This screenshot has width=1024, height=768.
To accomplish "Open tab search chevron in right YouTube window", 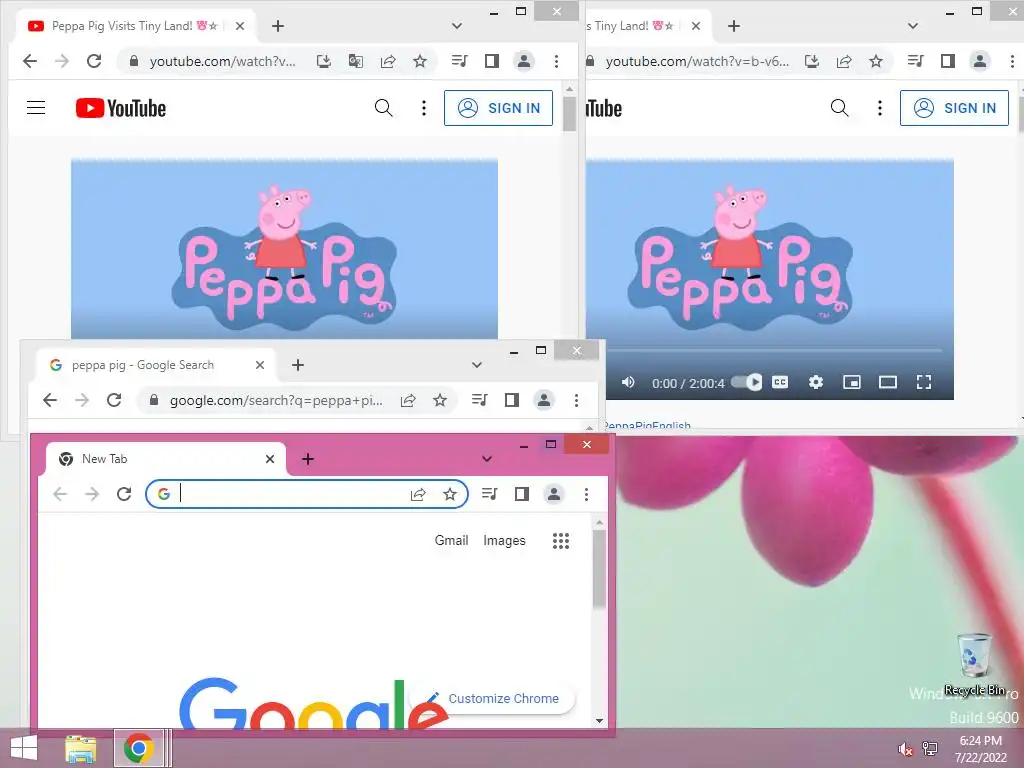I will click(x=913, y=26).
